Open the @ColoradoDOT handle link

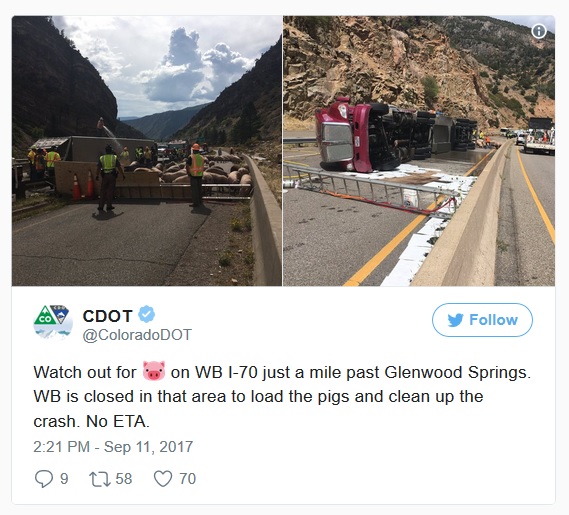[x=137, y=335]
